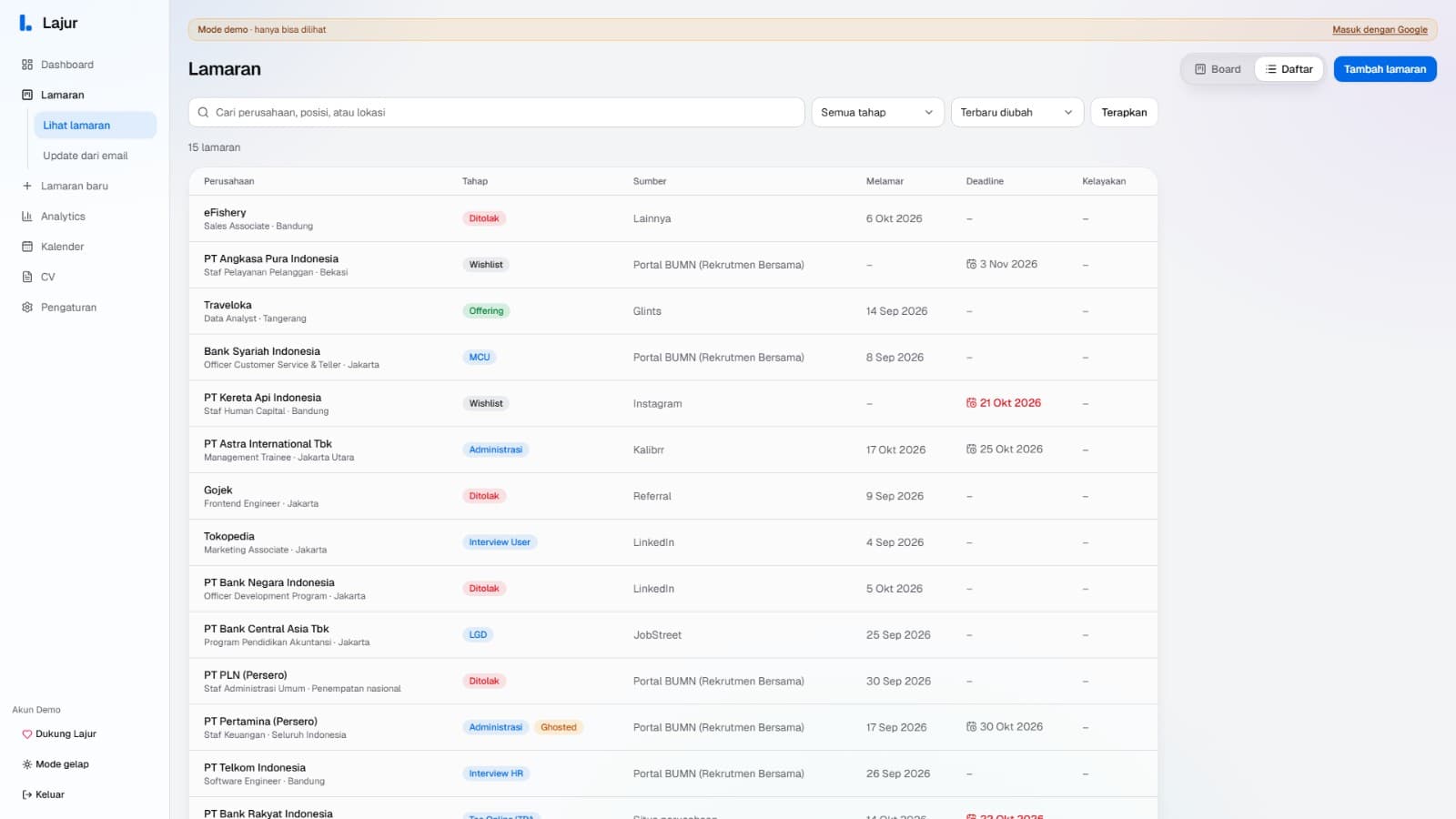Screen dimensions: 1456x819
Task: Click Tambah lamaran button
Action: [1385, 69]
